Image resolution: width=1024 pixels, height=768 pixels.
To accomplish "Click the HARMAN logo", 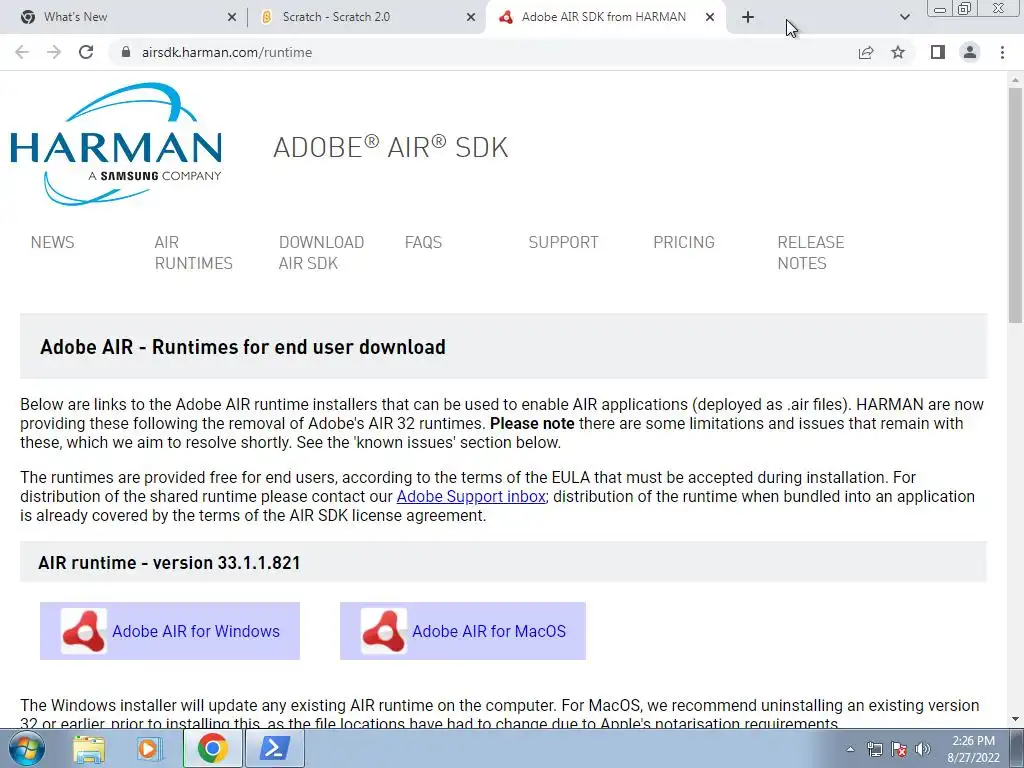I will pyautogui.click(x=116, y=144).
